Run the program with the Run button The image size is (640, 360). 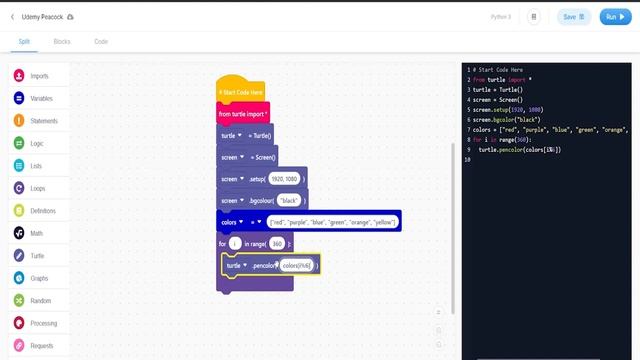tap(616, 17)
